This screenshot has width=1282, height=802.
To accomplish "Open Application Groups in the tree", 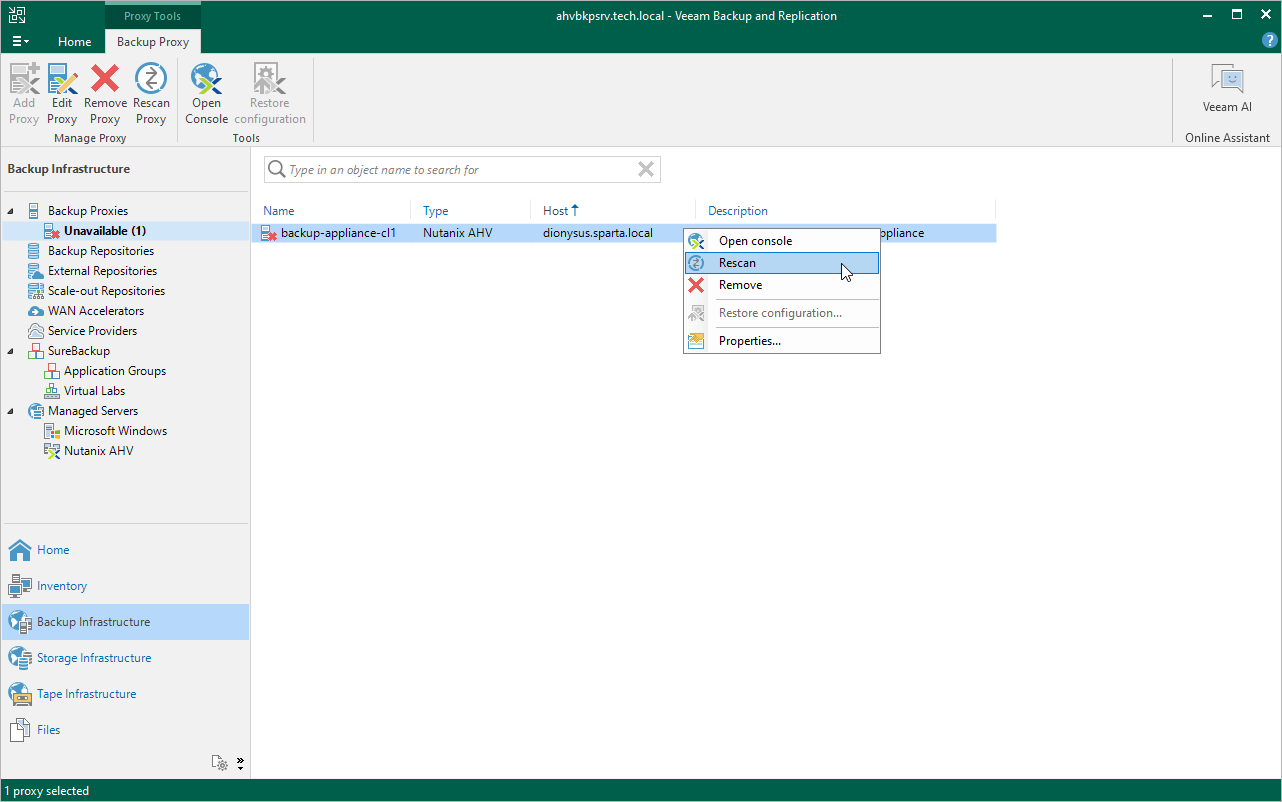I will pos(115,371).
